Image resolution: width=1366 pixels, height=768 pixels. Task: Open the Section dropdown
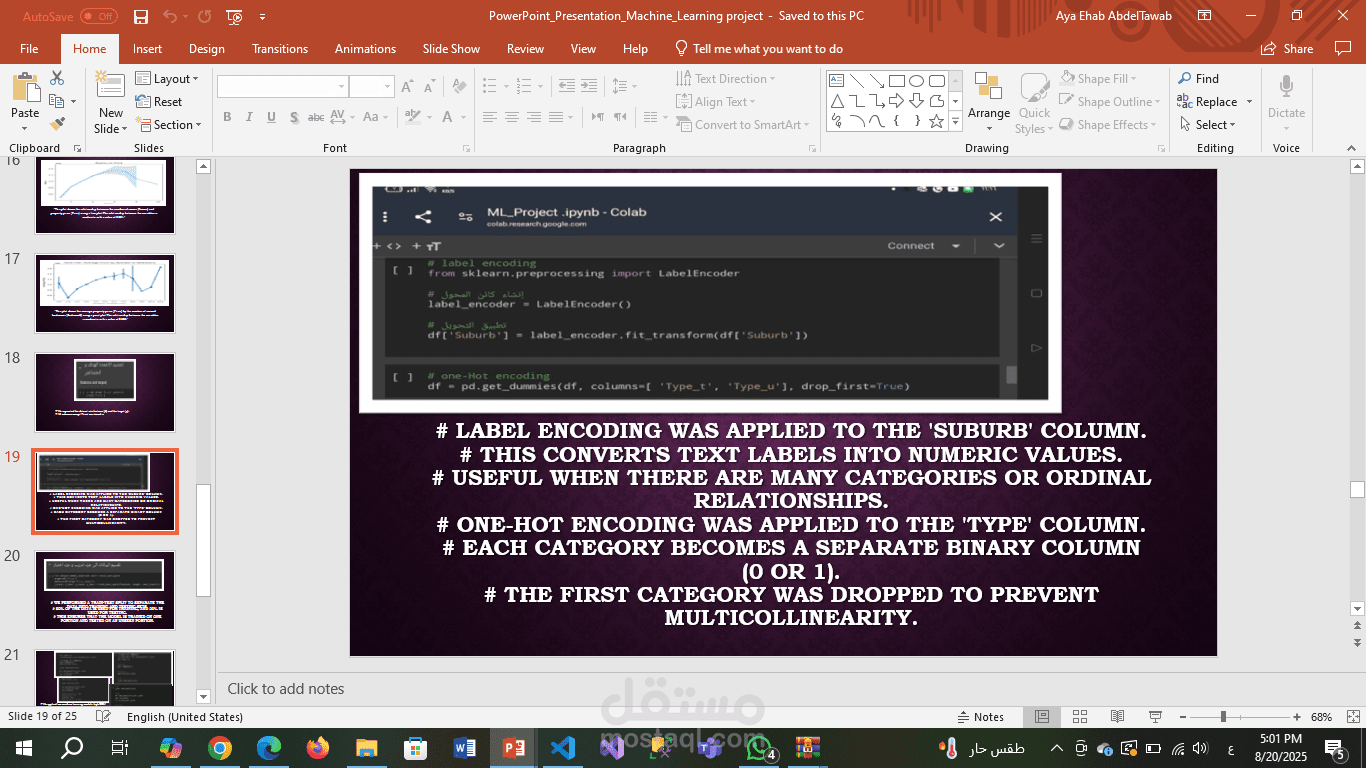[x=170, y=125]
